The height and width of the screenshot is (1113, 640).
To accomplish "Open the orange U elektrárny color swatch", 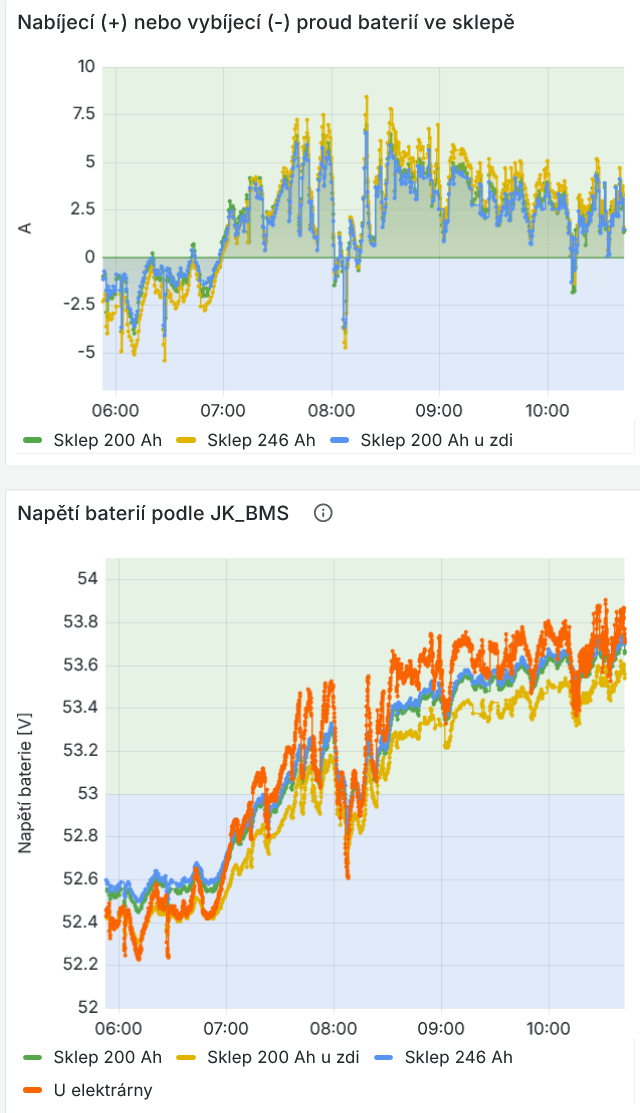I will click(x=32, y=1089).
